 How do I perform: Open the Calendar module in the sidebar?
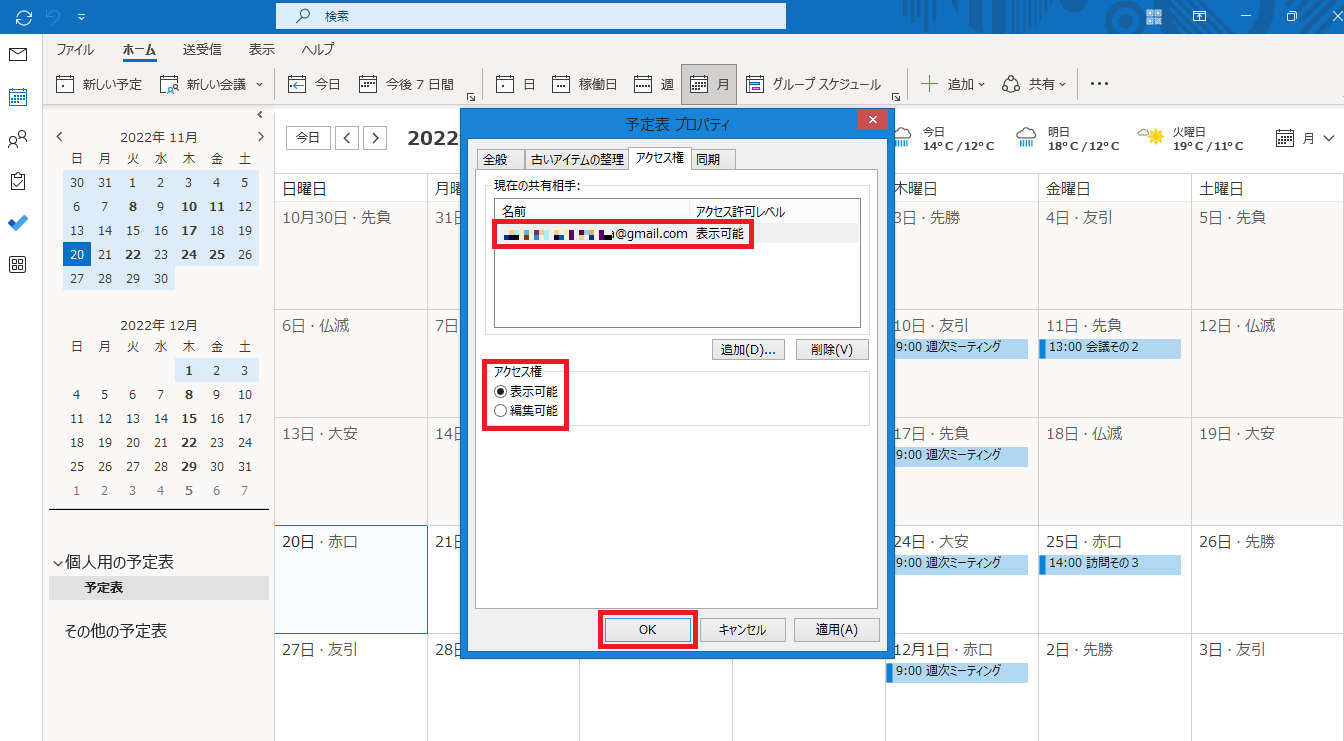pos(18,97)
